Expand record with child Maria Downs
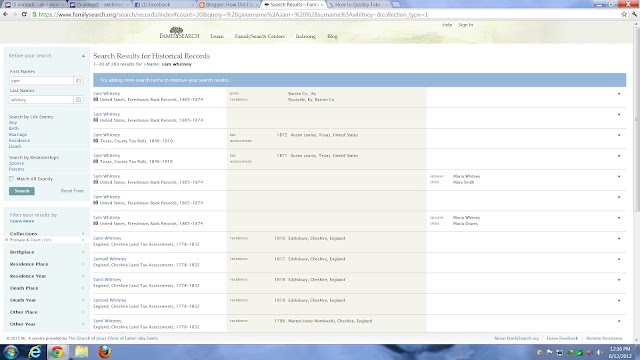The image size is (640, 360). tap(619, 218)
